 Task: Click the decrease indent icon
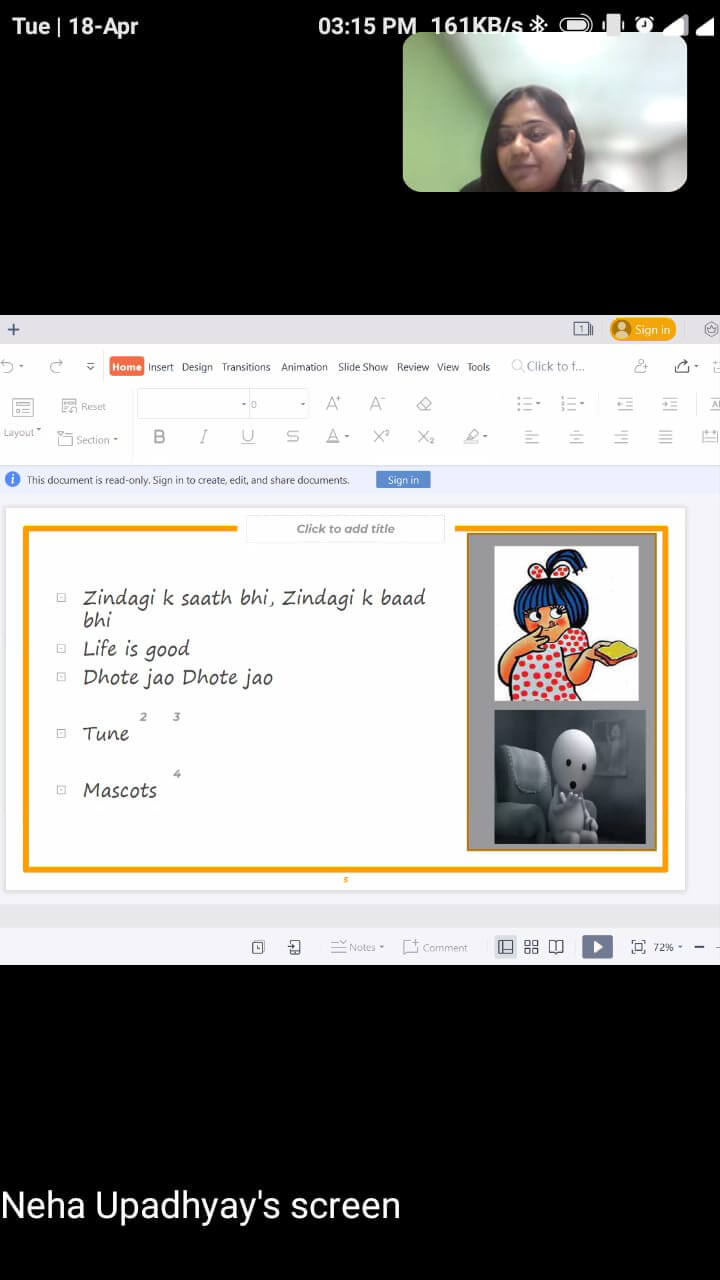(x=625, y=404)
